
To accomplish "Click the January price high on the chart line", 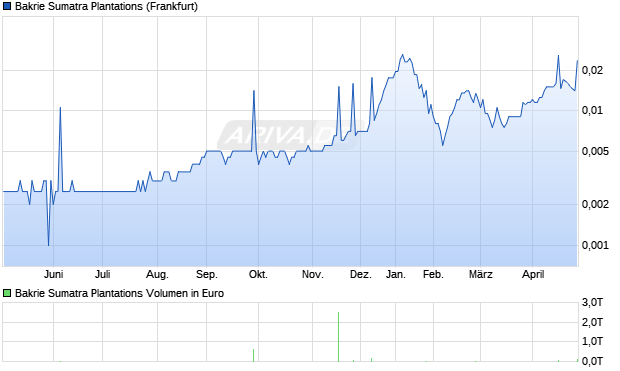I will pyautogui.click(x=403, y=55).
